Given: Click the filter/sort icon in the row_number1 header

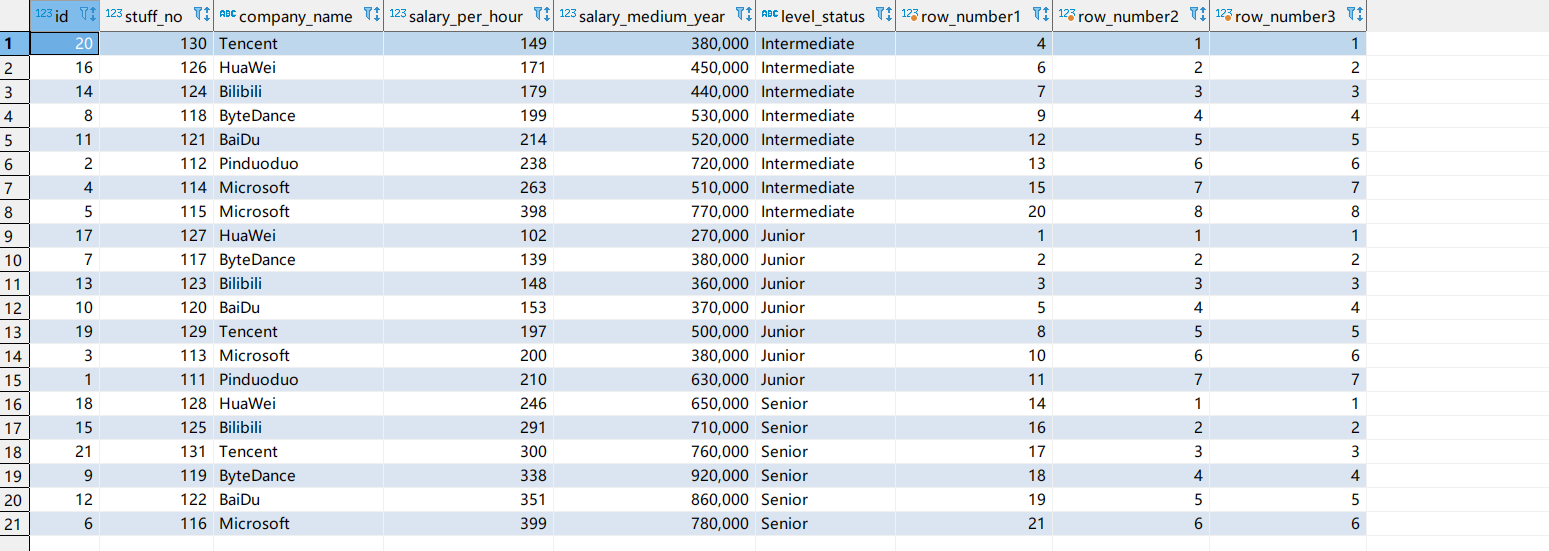Looking at the screenshot, I should point(1040,15).
